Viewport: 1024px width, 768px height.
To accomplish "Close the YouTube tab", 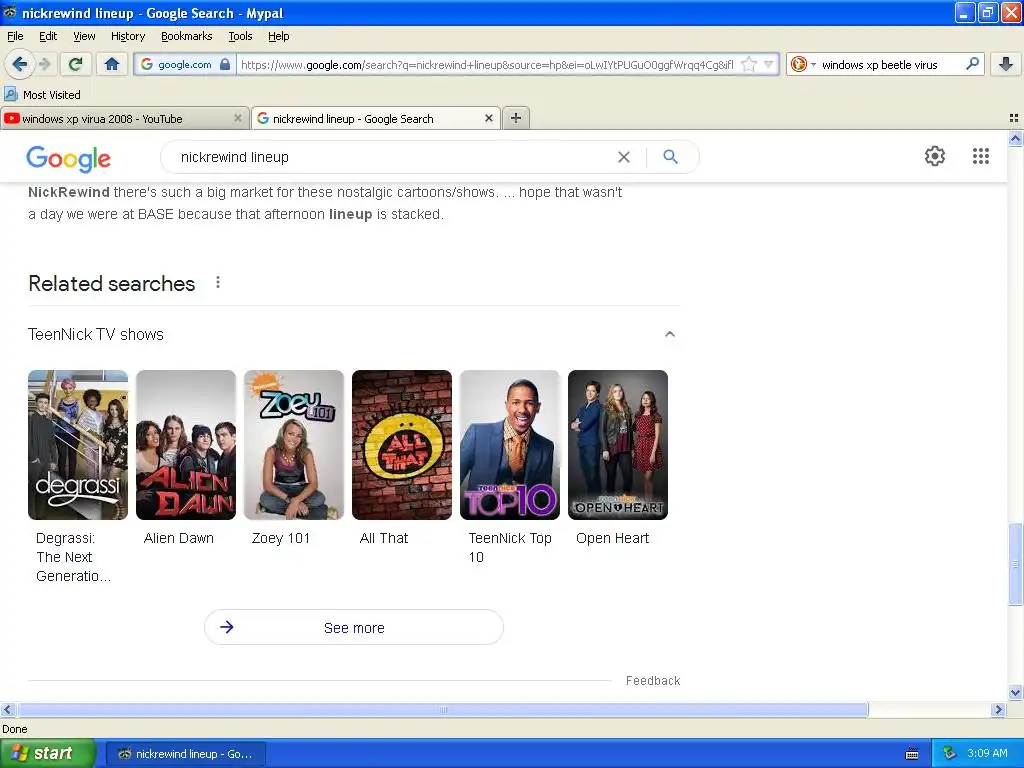I will 238,118.
